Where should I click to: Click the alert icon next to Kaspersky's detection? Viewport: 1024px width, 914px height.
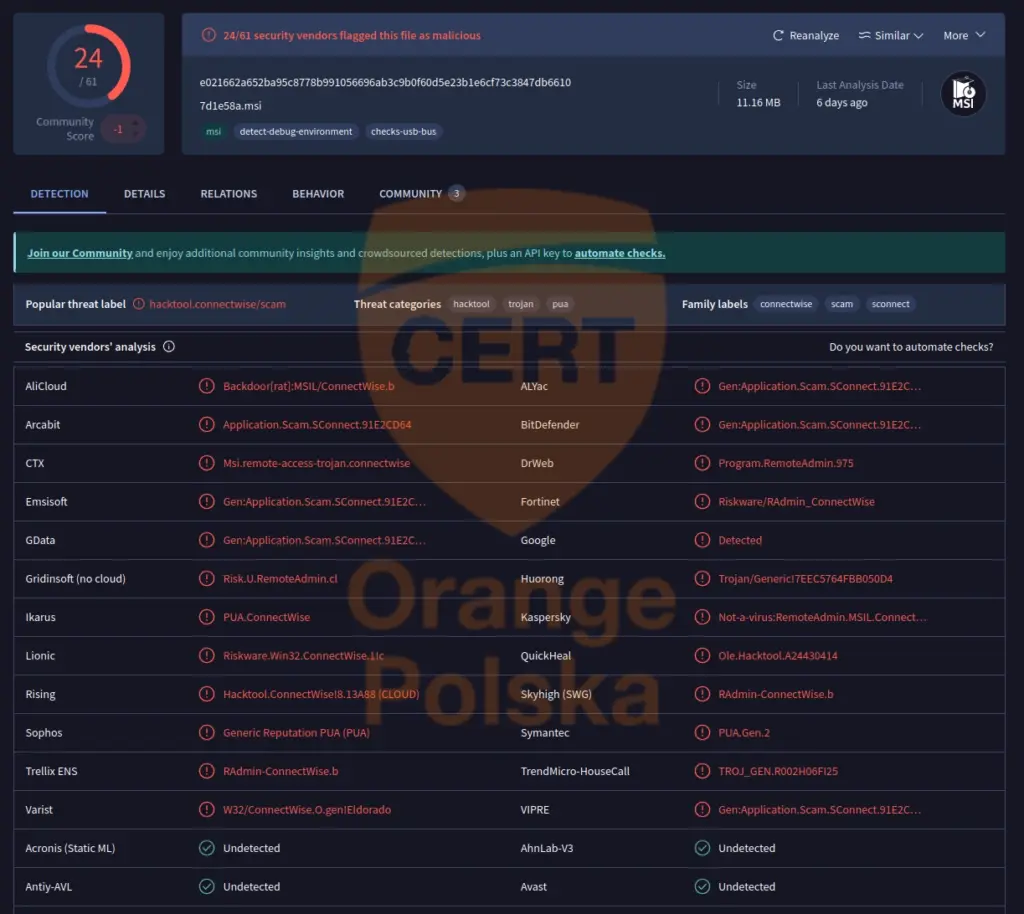point(703,617)
